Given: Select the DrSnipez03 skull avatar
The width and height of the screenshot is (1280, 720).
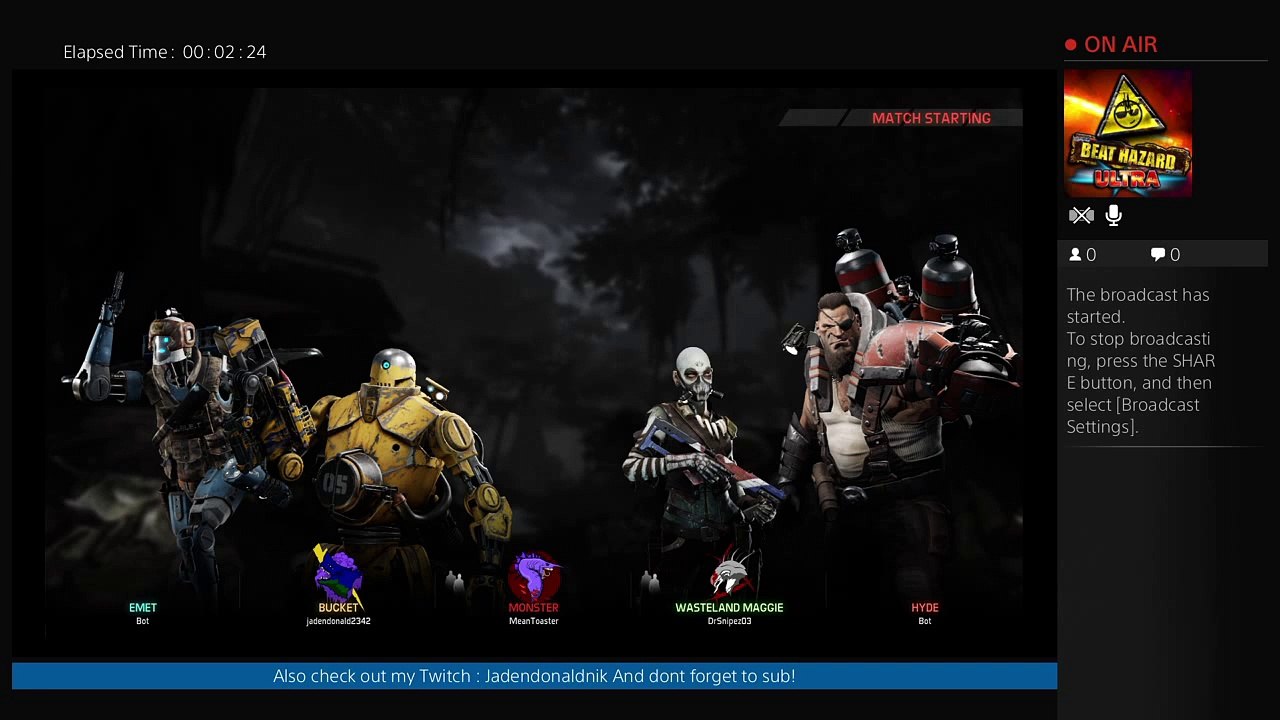Looking at the screenshot, I should (x=730, y=576).
